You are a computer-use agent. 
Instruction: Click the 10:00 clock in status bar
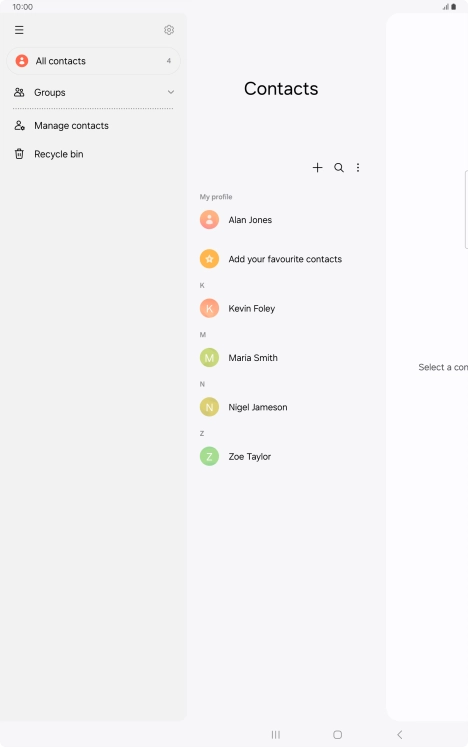tap(23, 7)
